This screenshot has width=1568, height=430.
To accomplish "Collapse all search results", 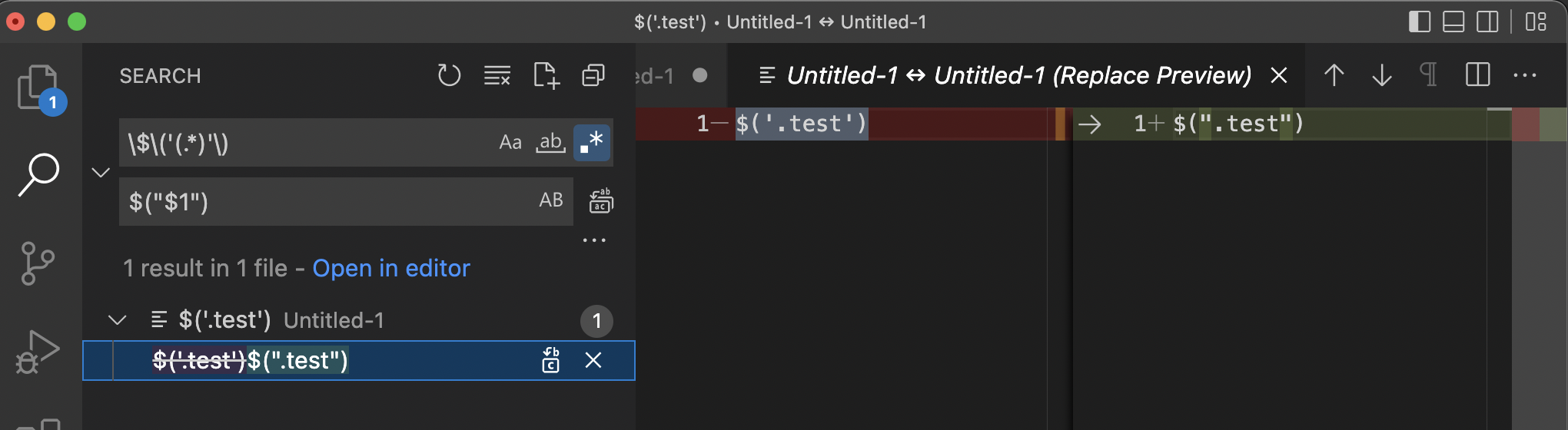I will pyautogui.click(x=593, y=75).
